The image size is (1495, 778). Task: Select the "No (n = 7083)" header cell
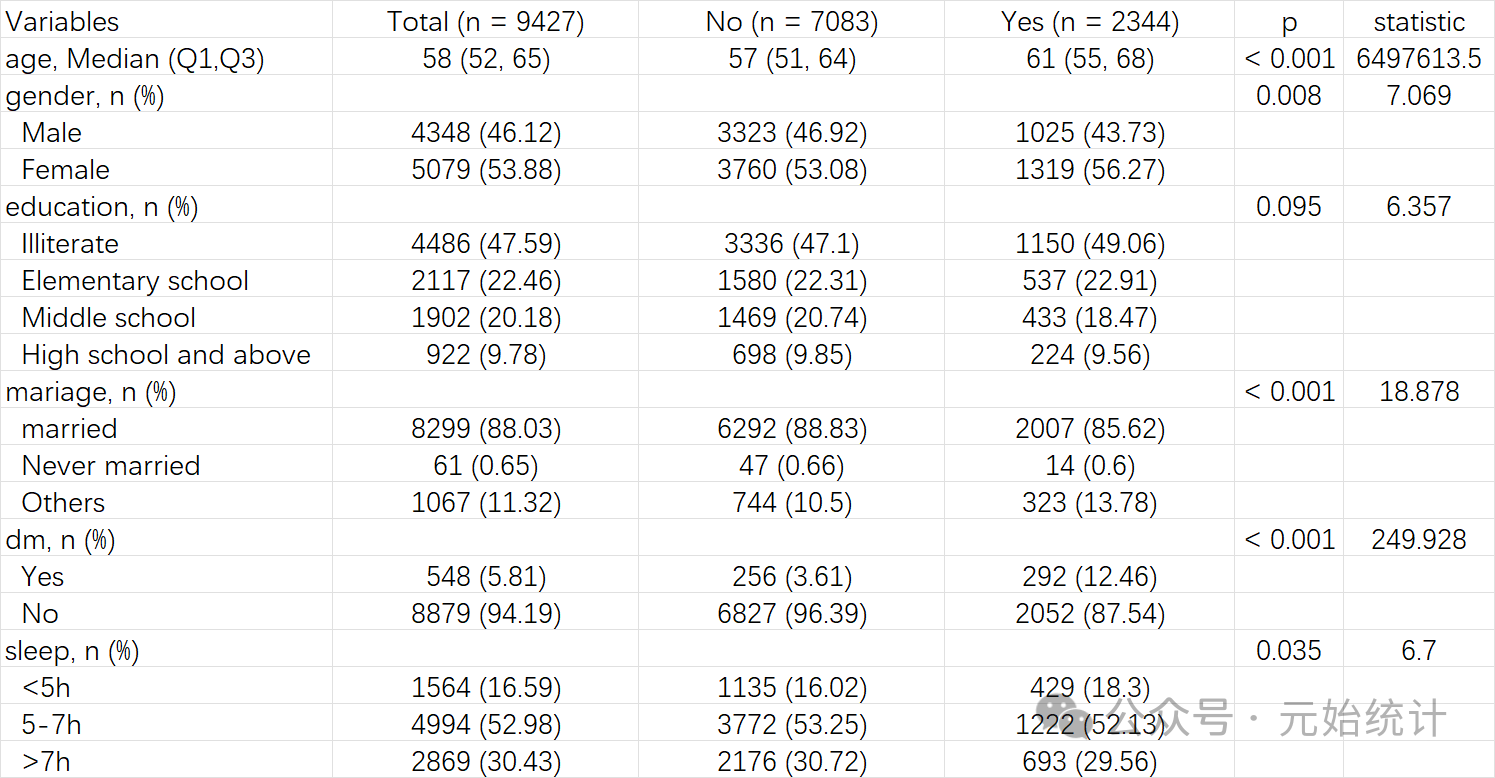[791, 22]
